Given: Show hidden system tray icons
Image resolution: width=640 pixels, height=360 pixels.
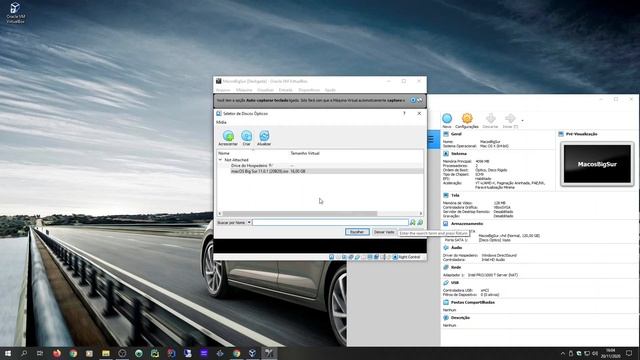Looking at the screenshot, I should coord(563,353).
